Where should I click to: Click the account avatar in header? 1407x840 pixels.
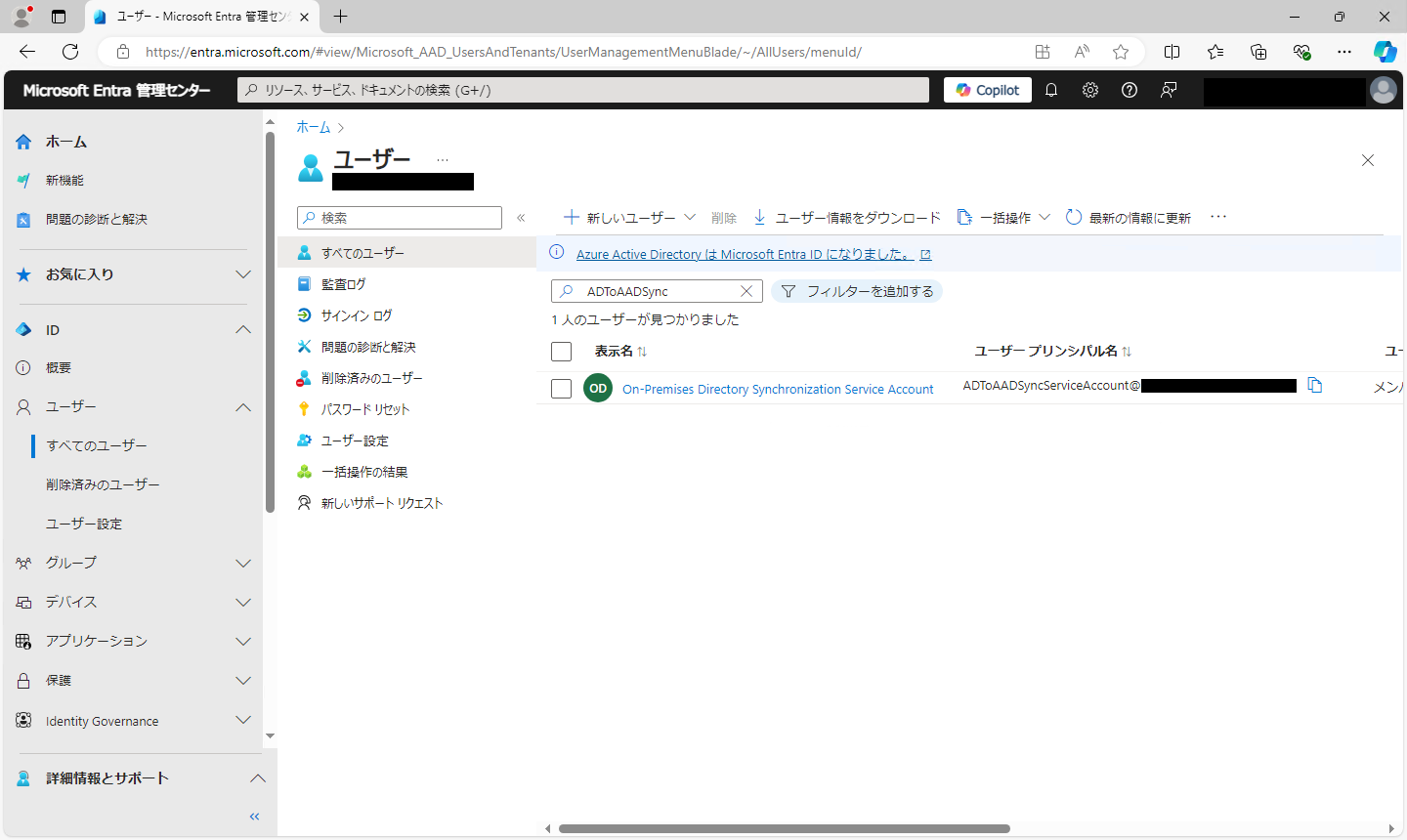[1384, 90]
